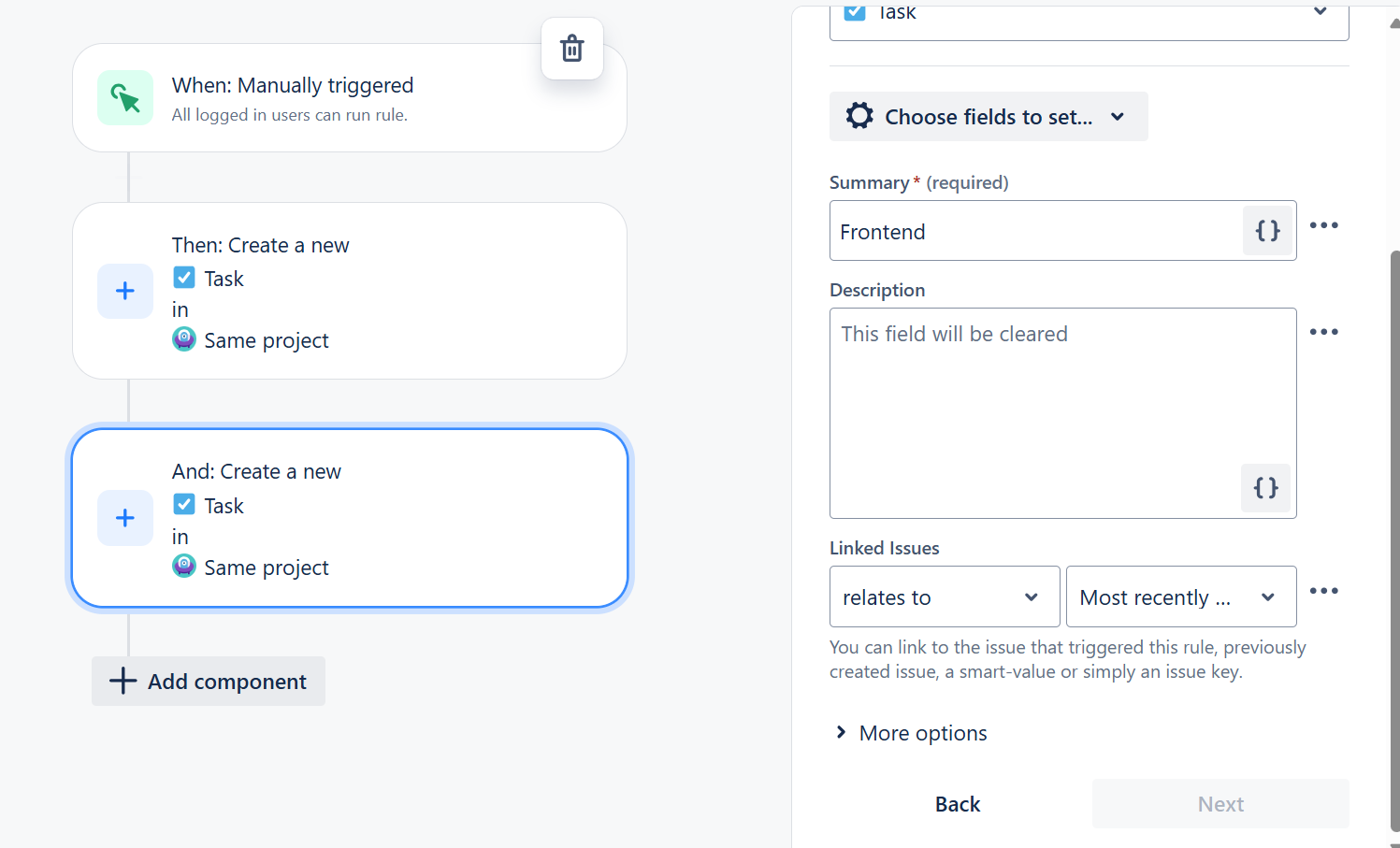Screen dimensions: 1400x848
Task: Insert smart value in Description field
Action: [1265, 487]
